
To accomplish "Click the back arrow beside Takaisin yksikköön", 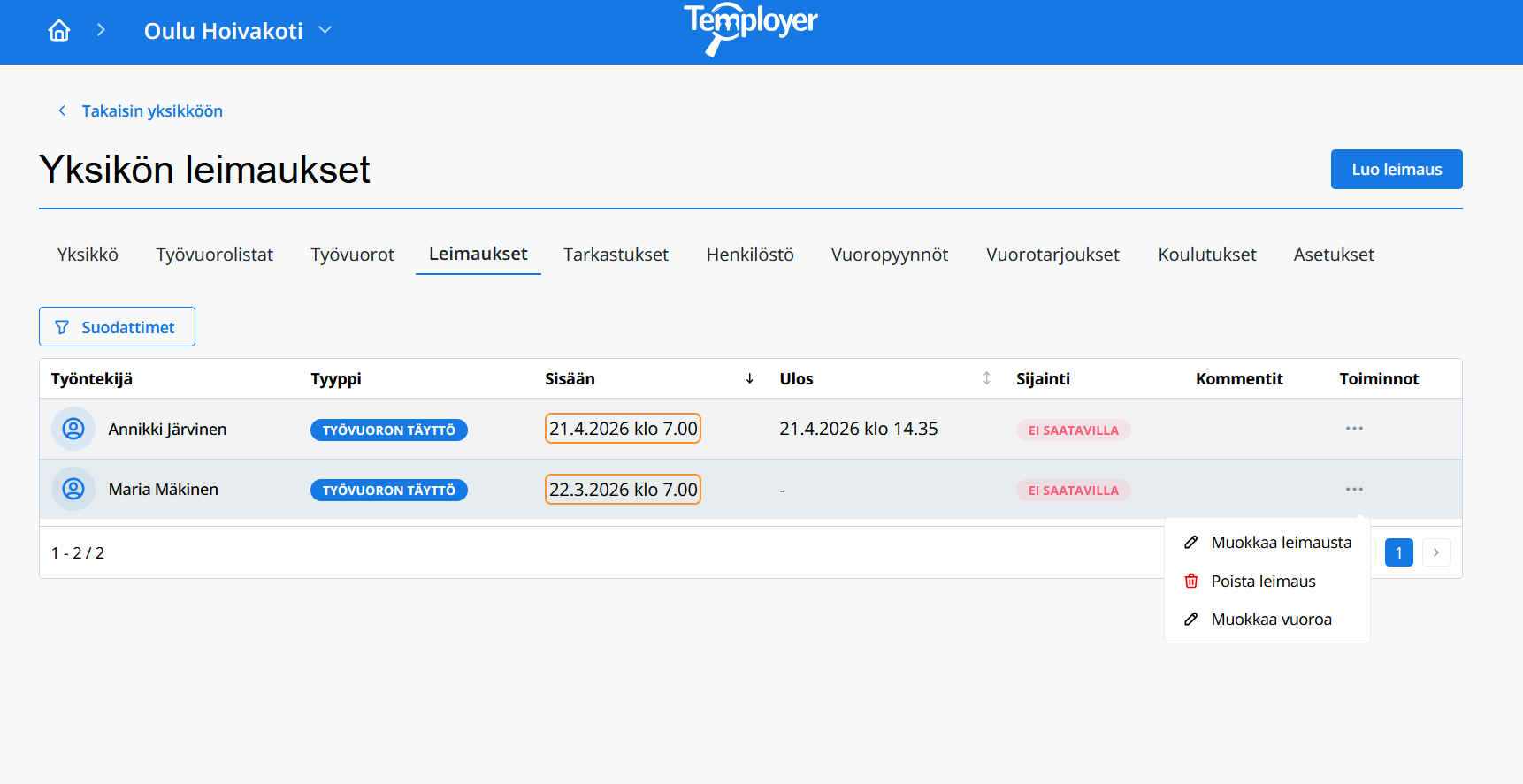I will [x=62, y=110].
